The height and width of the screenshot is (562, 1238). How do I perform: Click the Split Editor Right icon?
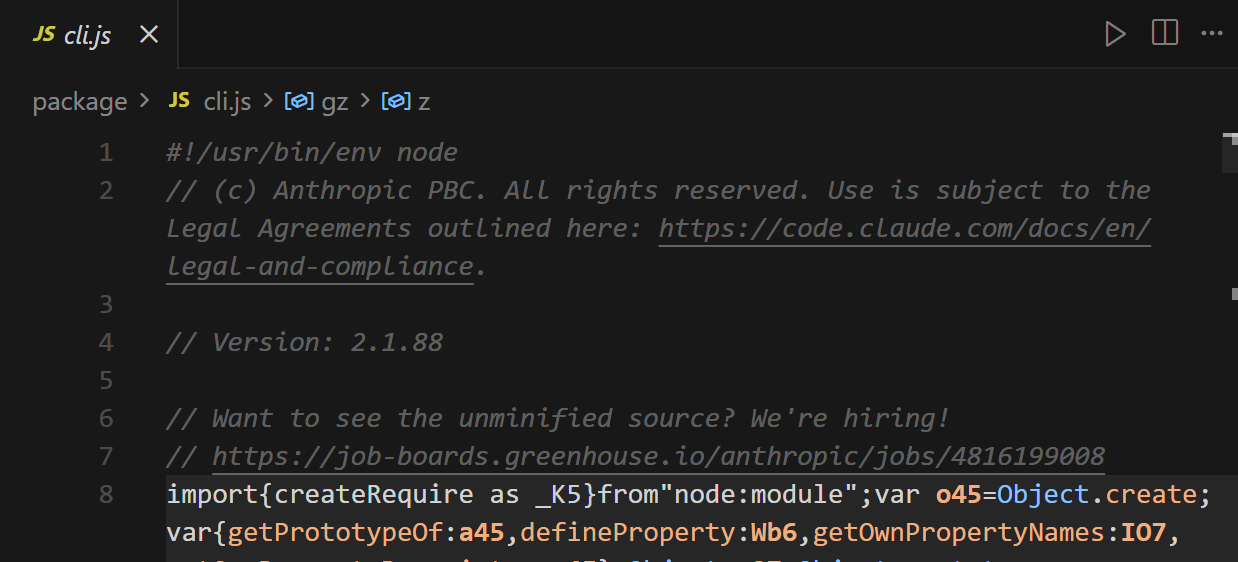1165,34
